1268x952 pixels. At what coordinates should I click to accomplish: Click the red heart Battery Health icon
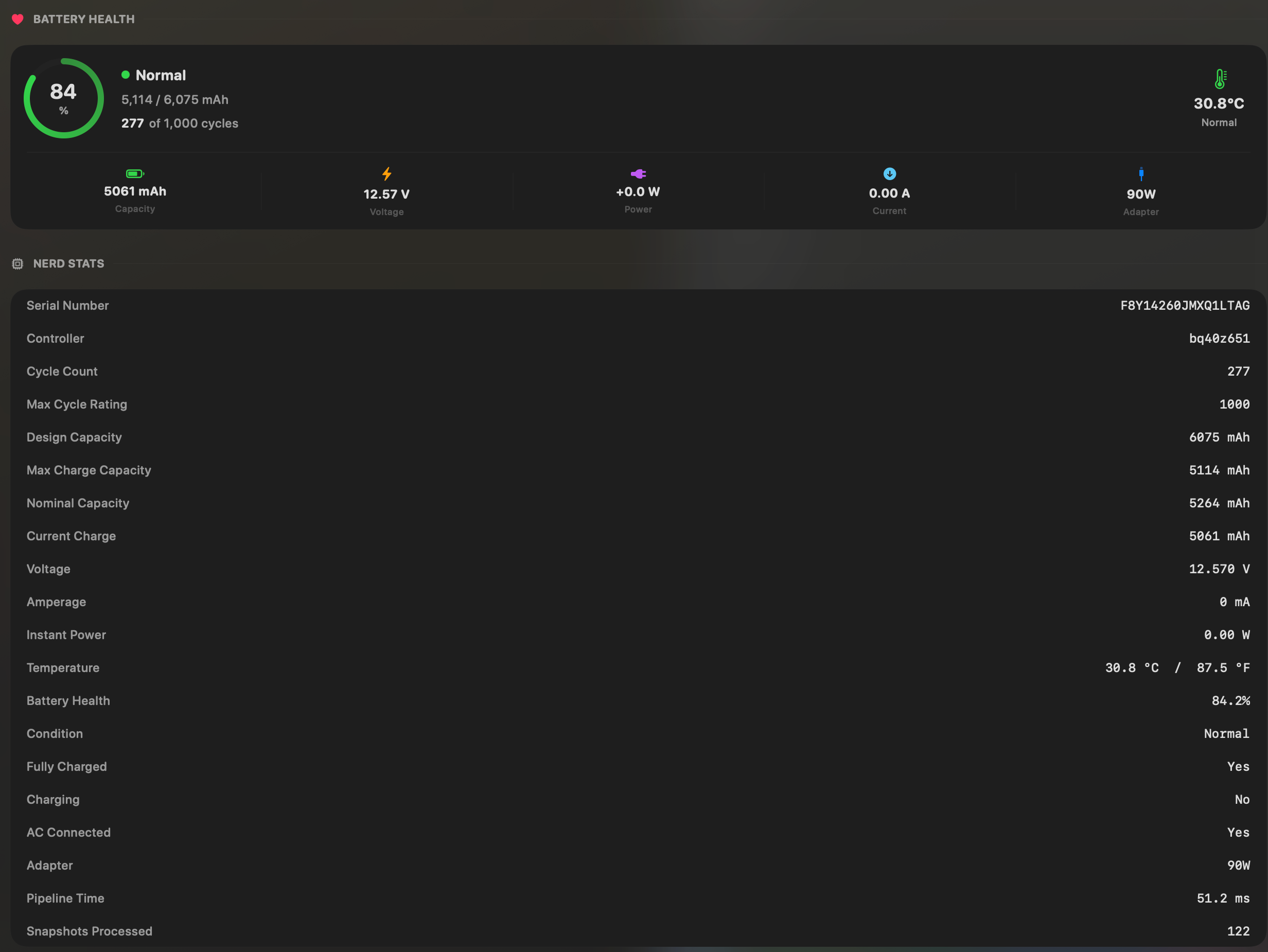18,20
